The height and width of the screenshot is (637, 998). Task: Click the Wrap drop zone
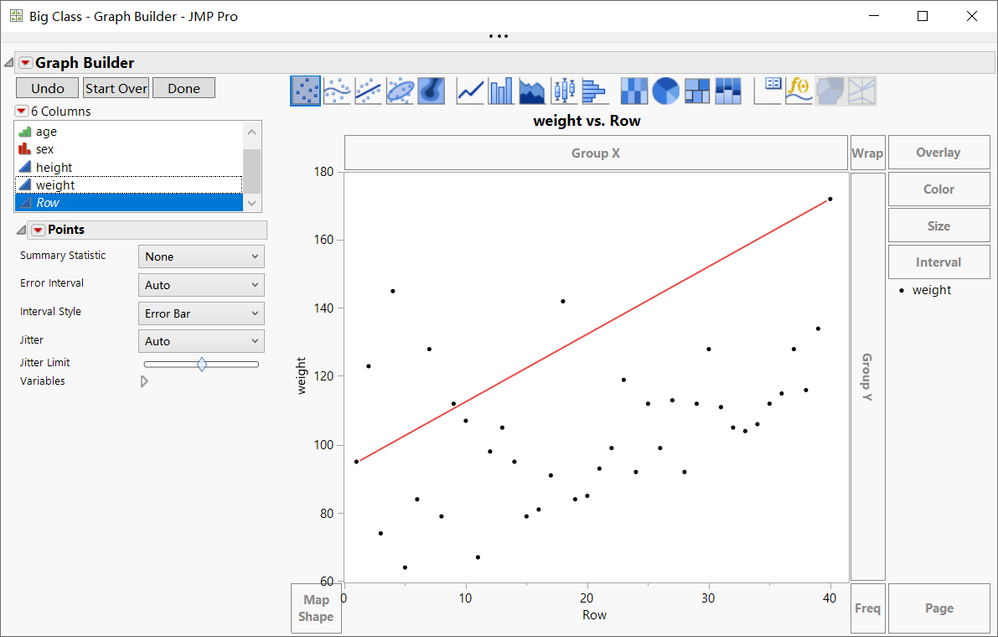[868, 153]
